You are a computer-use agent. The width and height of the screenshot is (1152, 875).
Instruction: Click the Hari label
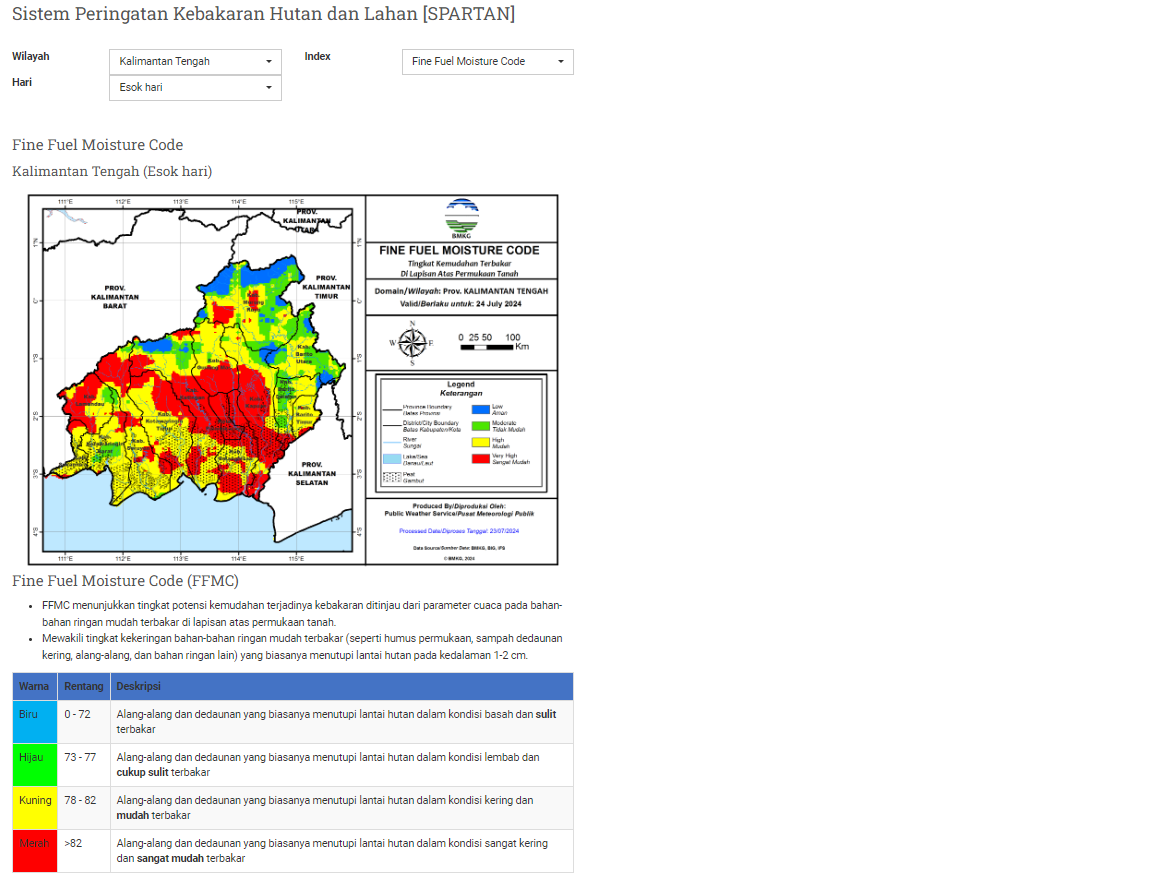22,82
